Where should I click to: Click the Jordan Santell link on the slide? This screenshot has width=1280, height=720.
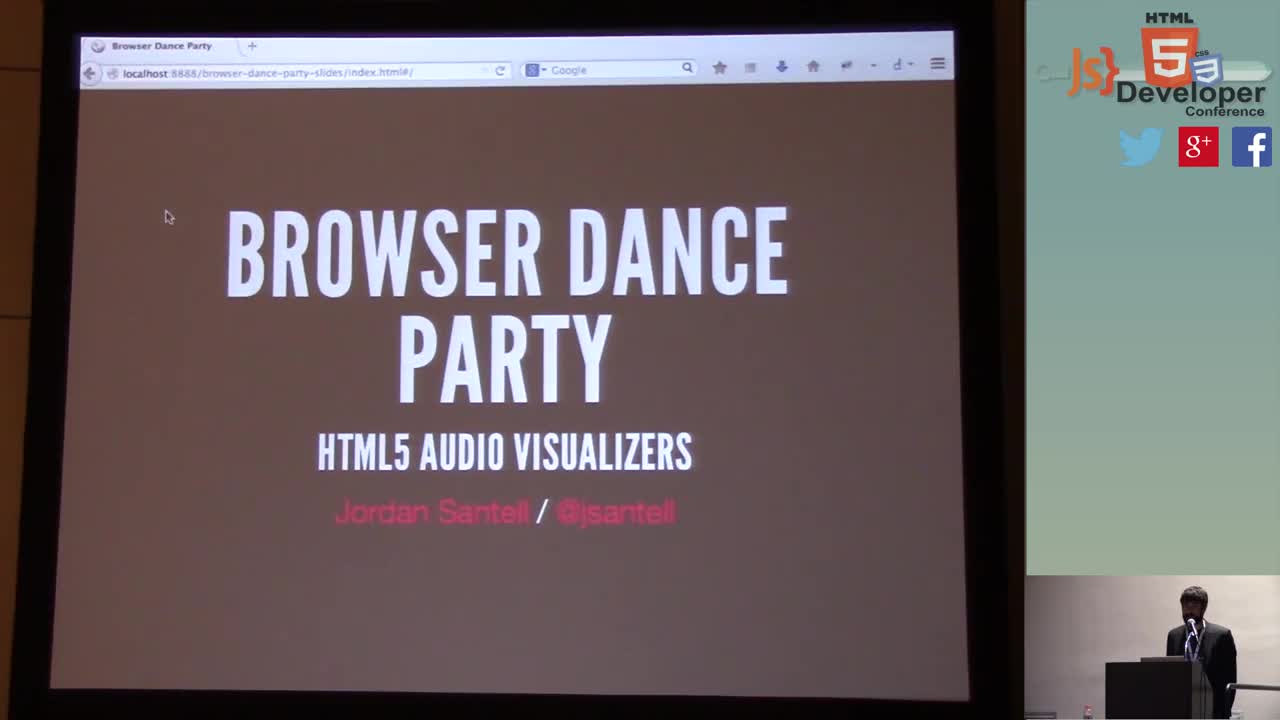pos(431,512)
